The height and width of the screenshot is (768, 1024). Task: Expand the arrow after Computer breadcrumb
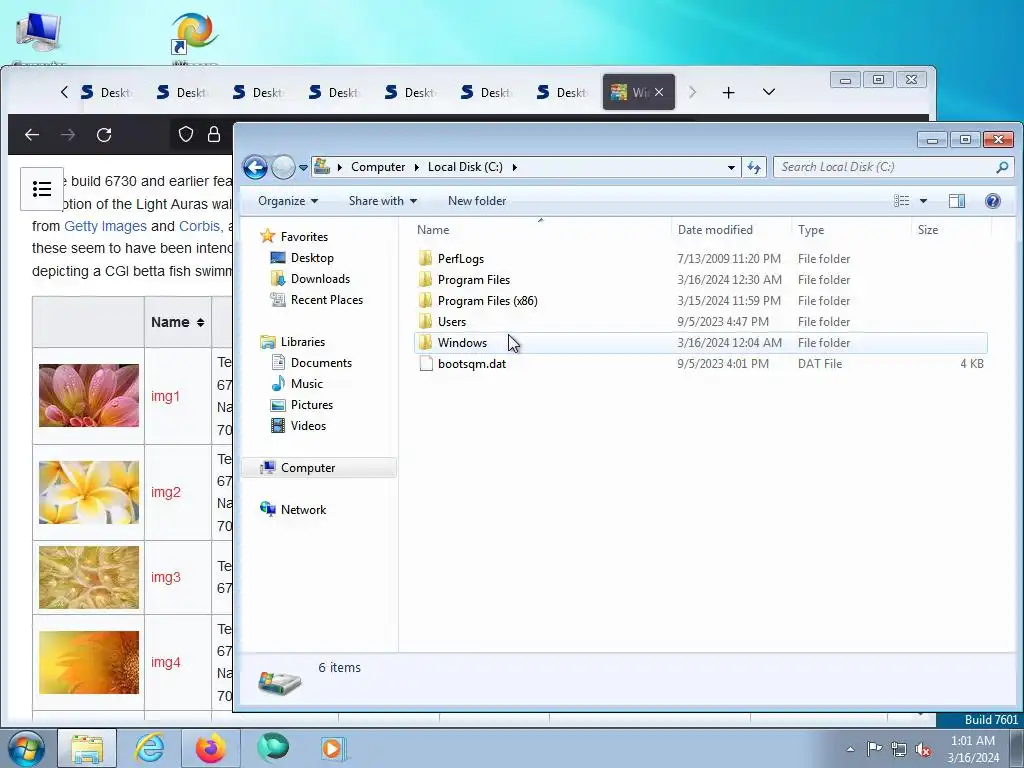417,167
